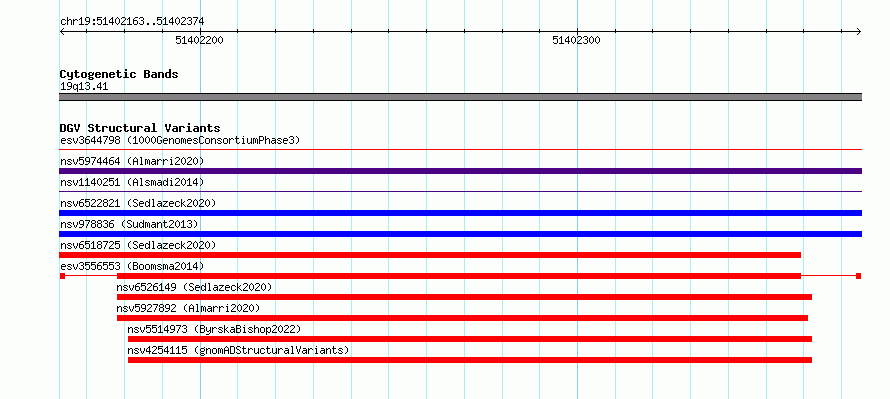The width and height of the screenshot is (890, 399).
Task: Open the nsv6518725 (Sedlazeck2020) label
Action: (x=138, y=245)
